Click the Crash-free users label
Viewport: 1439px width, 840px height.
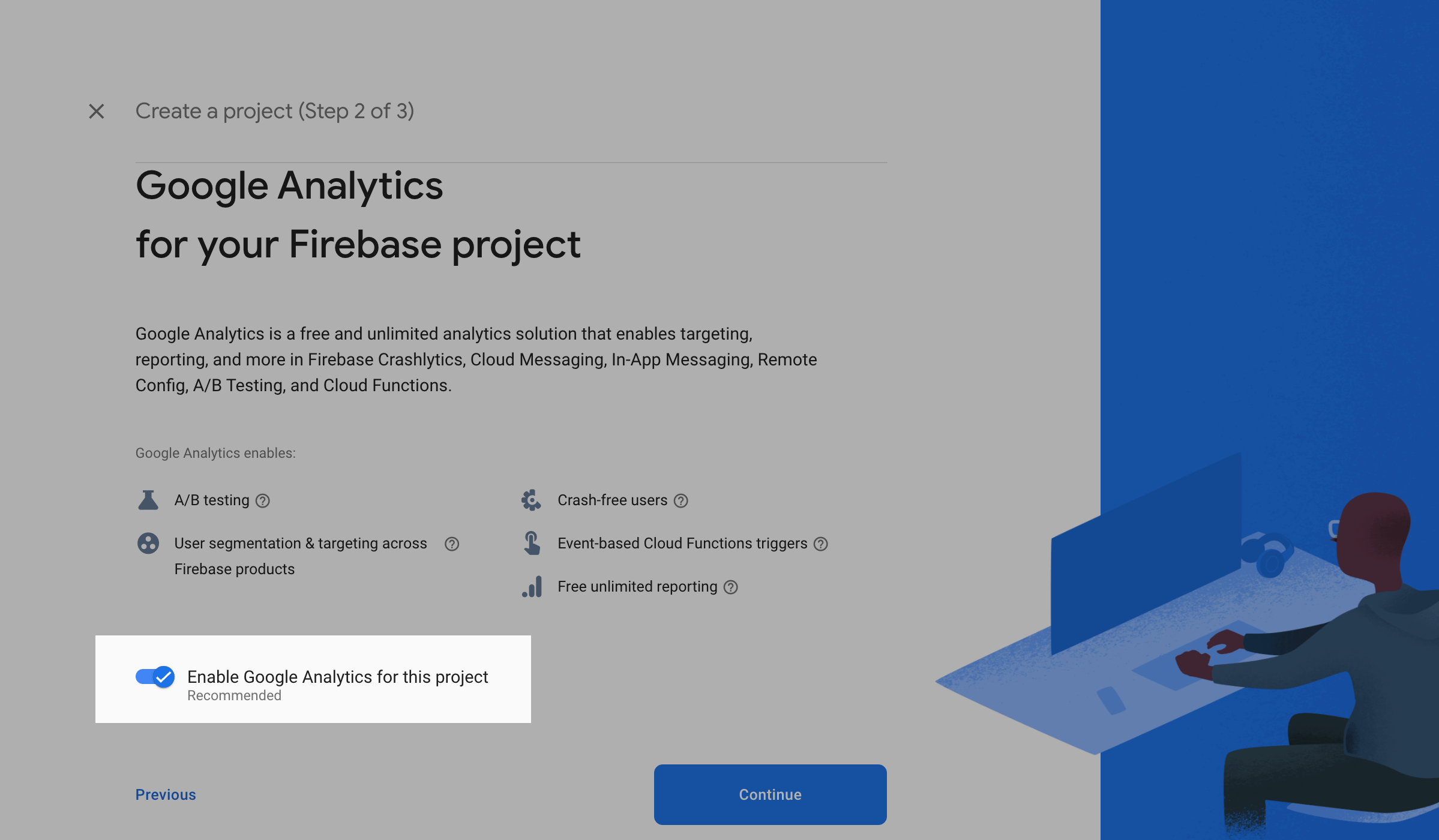click(x=612, y=500)
